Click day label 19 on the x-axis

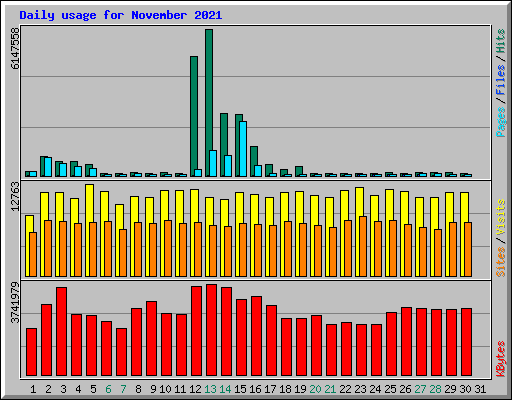pyautogui.click(x=300, y=389)
